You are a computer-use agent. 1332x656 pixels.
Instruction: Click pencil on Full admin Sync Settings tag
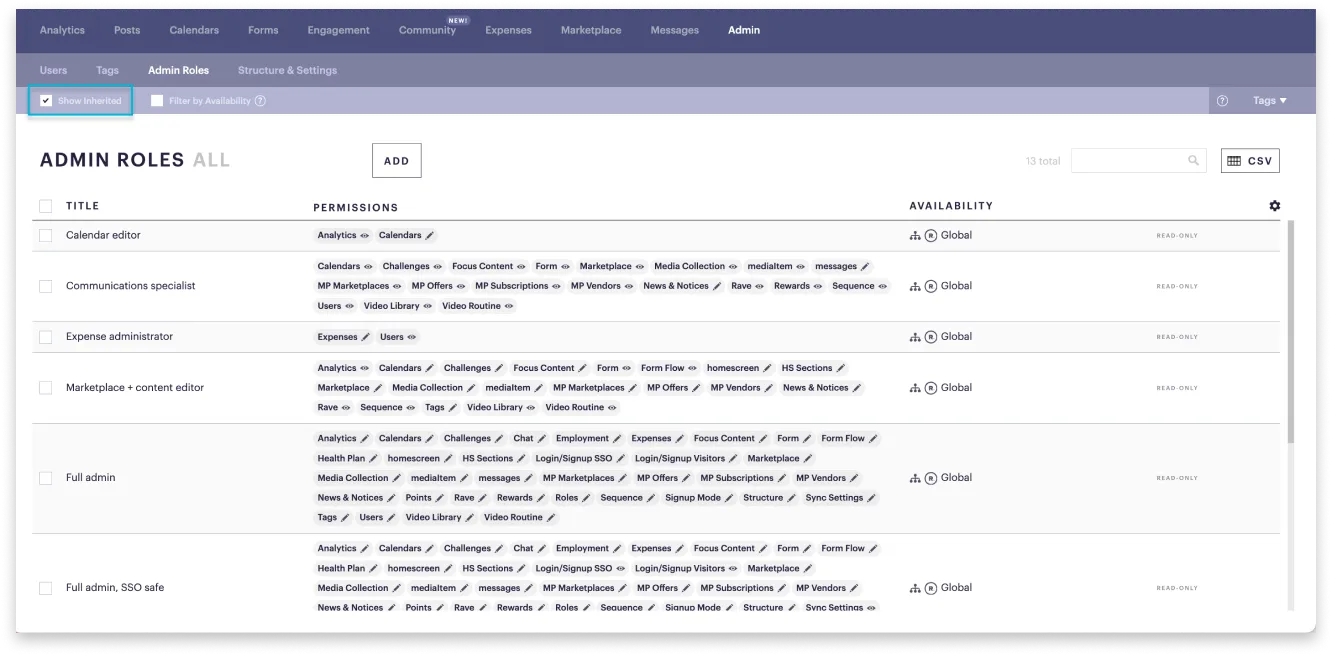[x=872, y=498]
